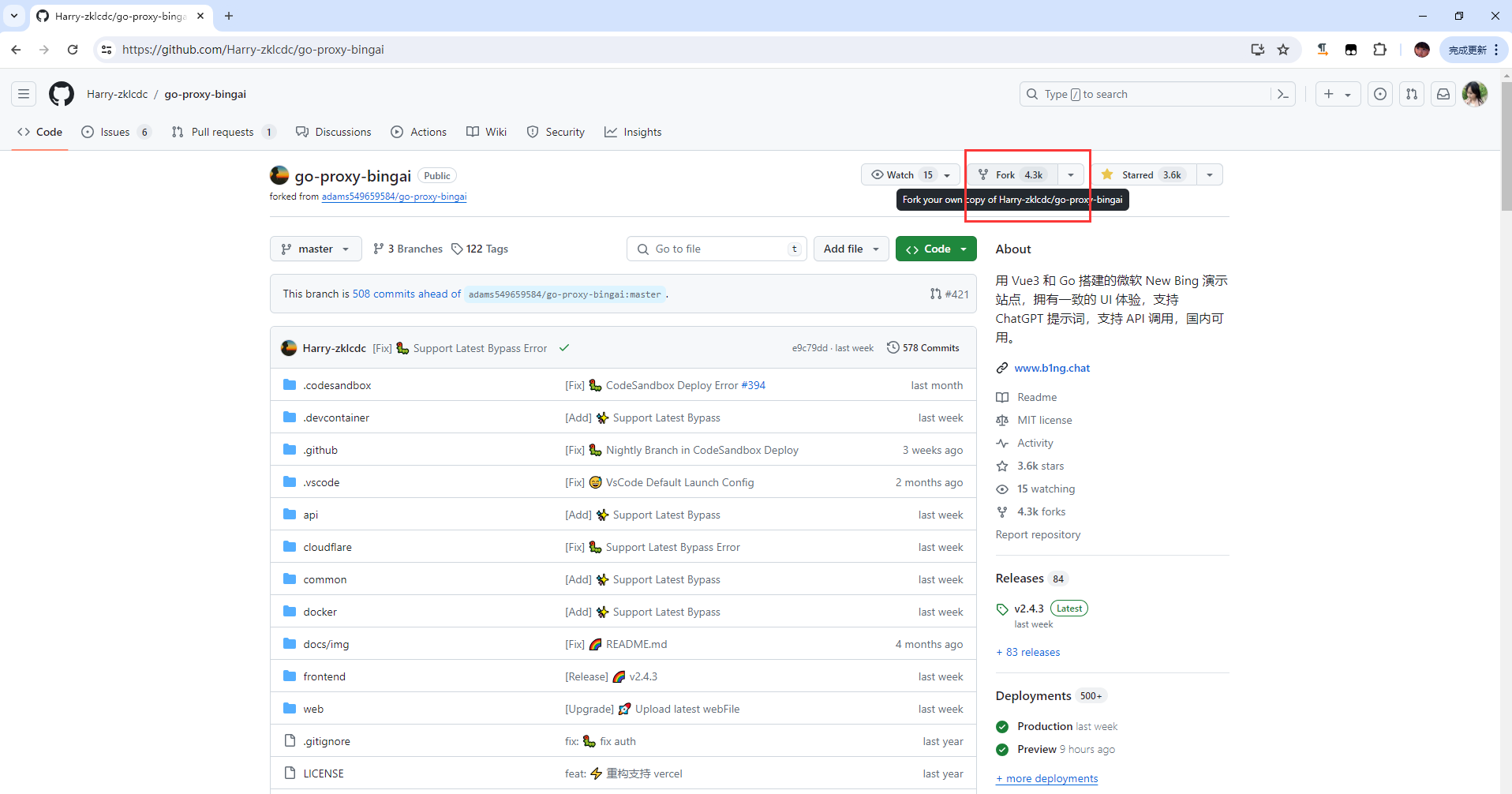Click the open pull request #421 link
This screenshot has width=1512, height=794.
pos(949,294)
